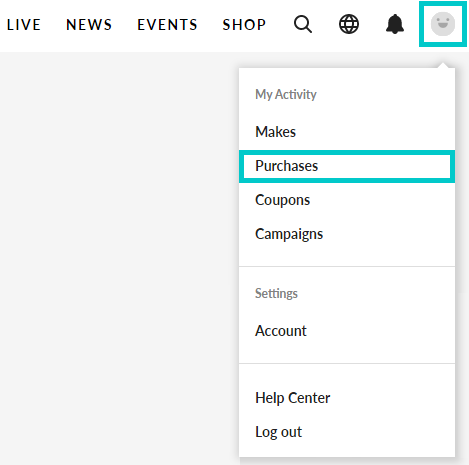The image size is (469, 465).
Task: Open the Help Center link
Action: [347, 398]
